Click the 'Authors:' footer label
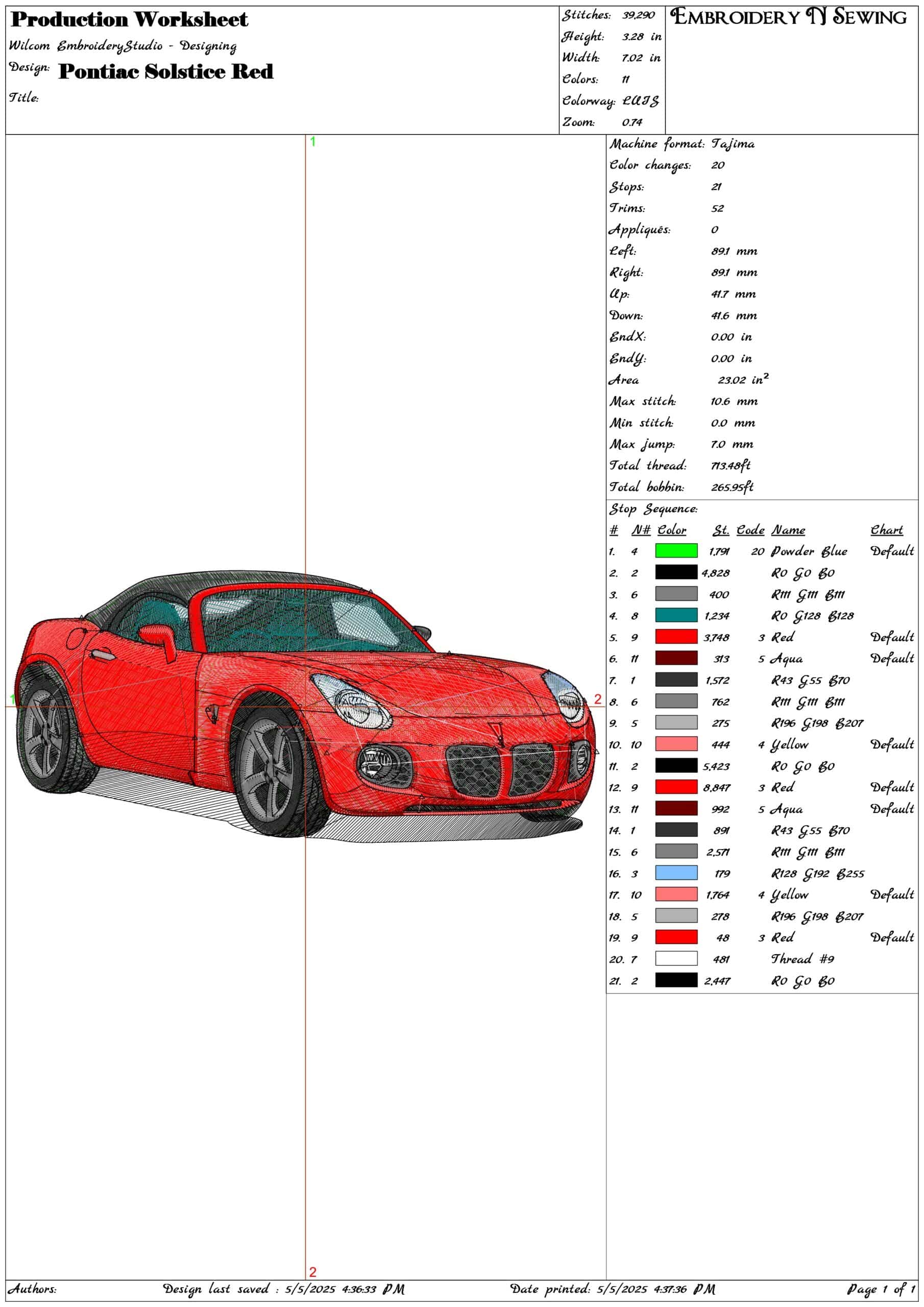The width and height of the screenshot is (924, 1307). 32,1289
